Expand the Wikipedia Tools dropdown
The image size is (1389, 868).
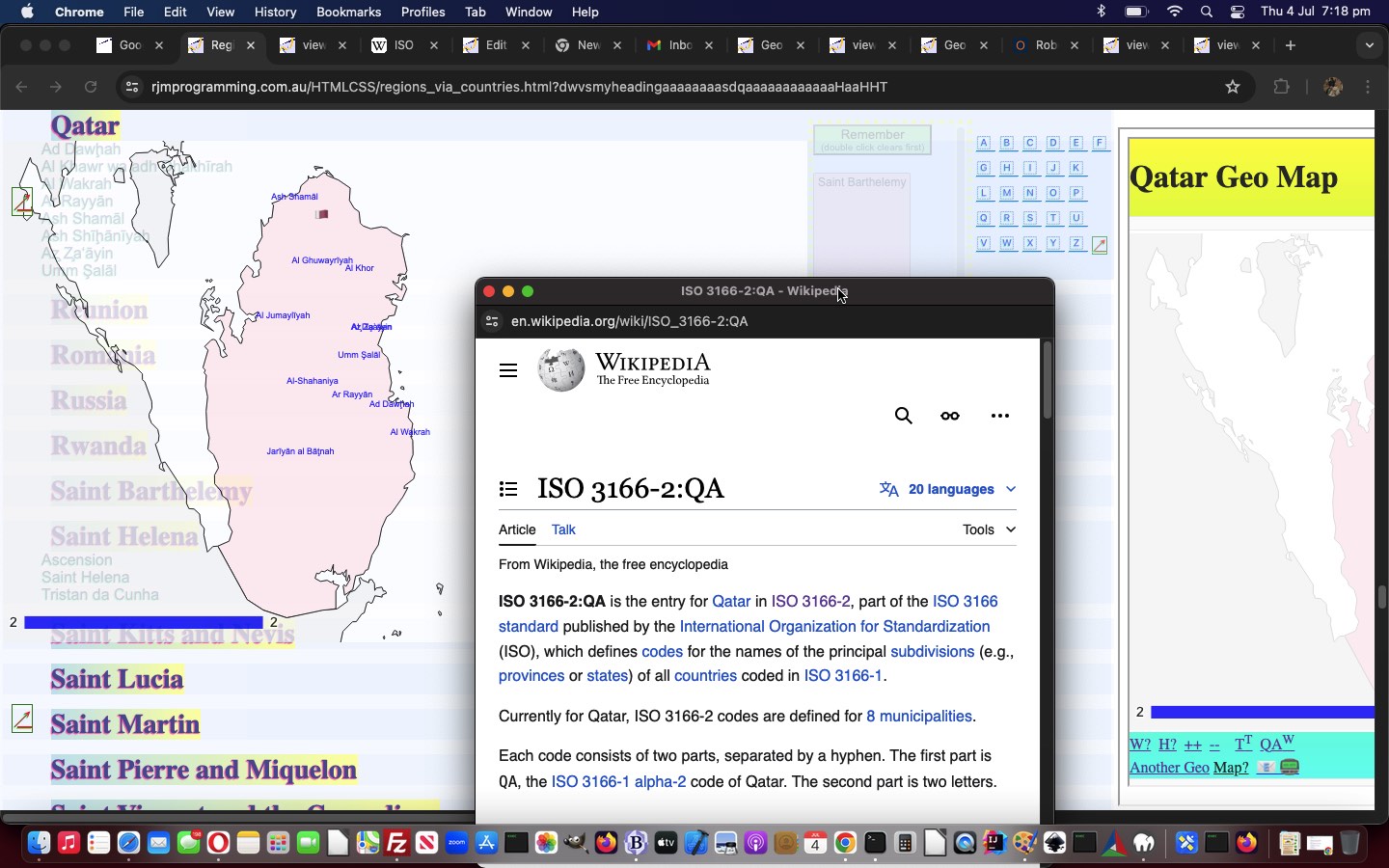pyautogui.click(x=989, y=529)
